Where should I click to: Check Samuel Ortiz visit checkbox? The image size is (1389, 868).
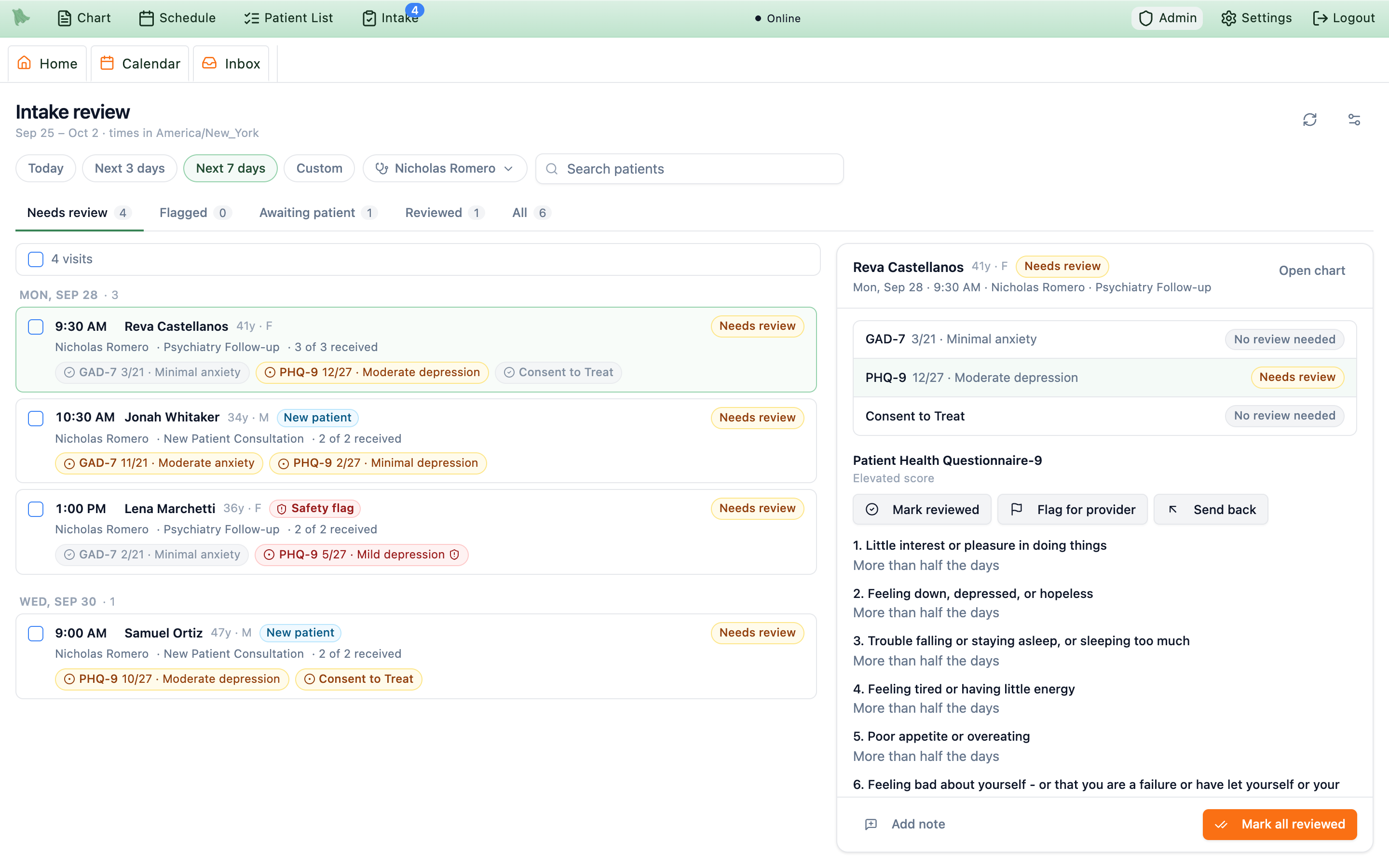click(x=36, y=633)
